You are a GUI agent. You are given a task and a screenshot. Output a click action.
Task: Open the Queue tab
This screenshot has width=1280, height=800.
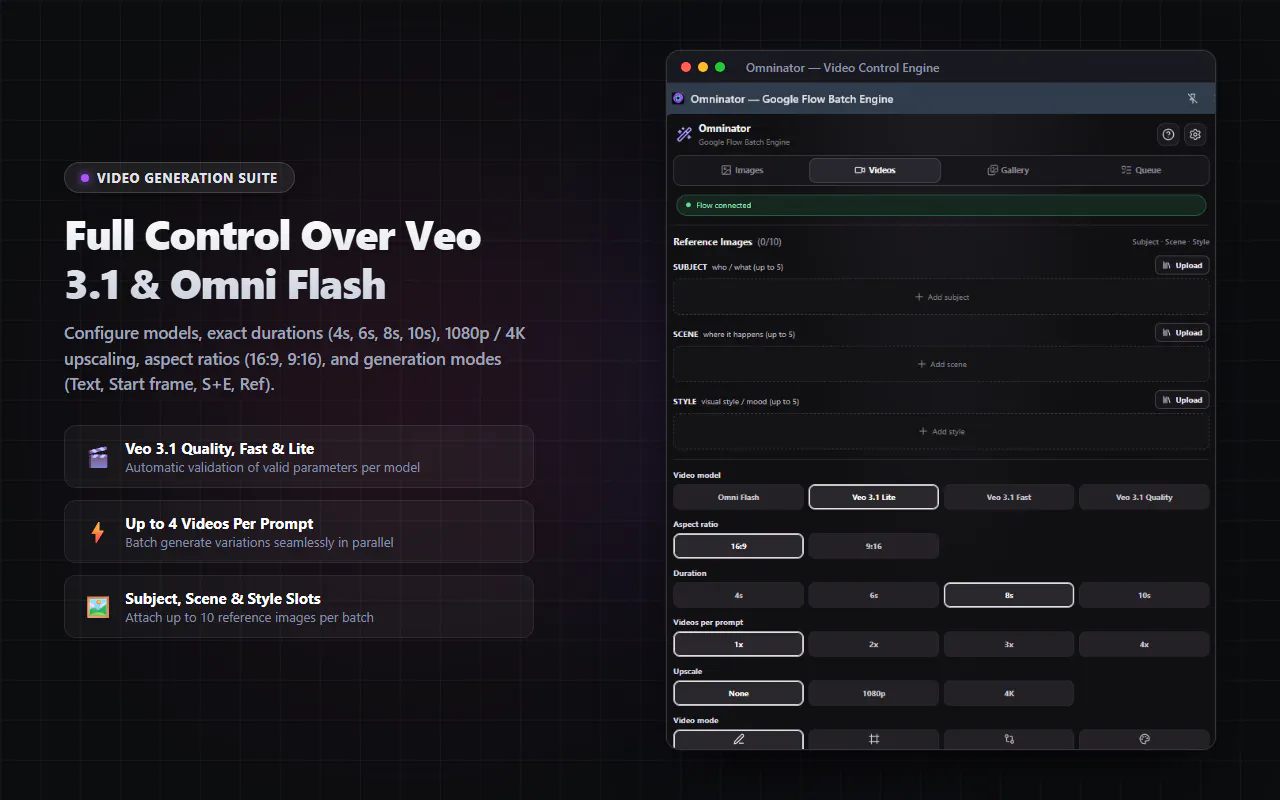click(x=1141, y=170)
